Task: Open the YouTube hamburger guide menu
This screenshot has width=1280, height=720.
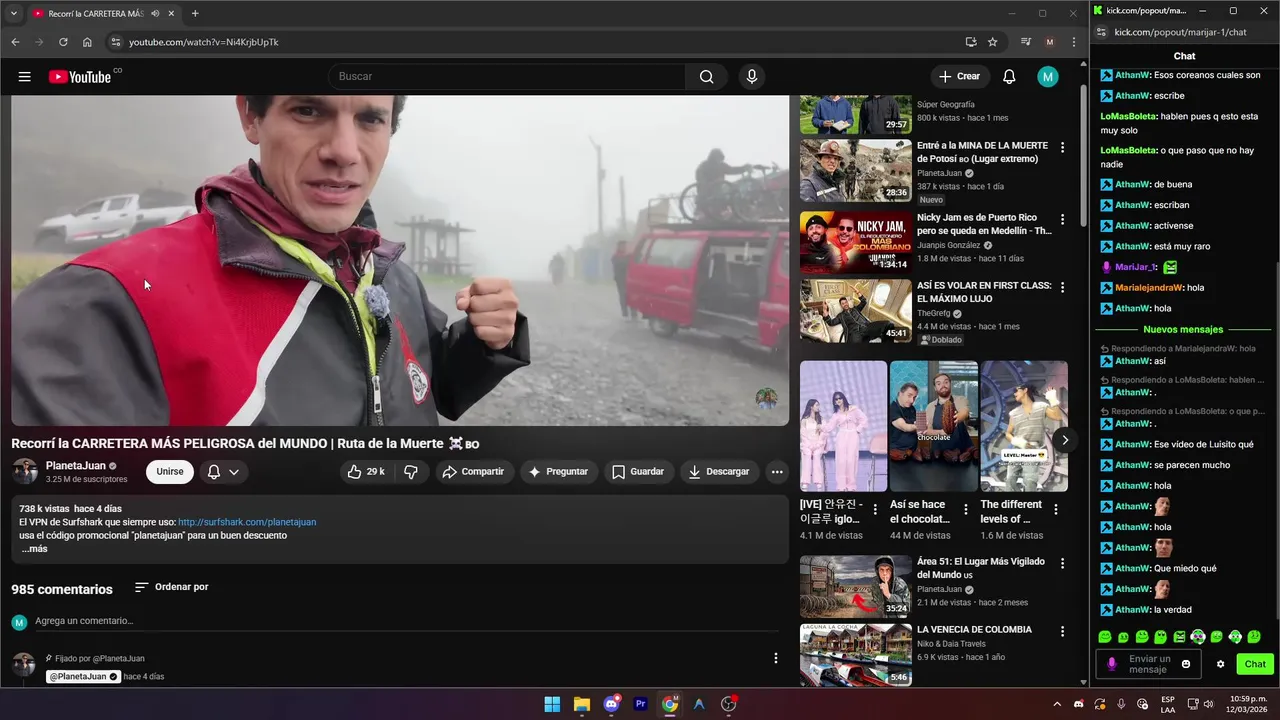Action: (24, 77)
